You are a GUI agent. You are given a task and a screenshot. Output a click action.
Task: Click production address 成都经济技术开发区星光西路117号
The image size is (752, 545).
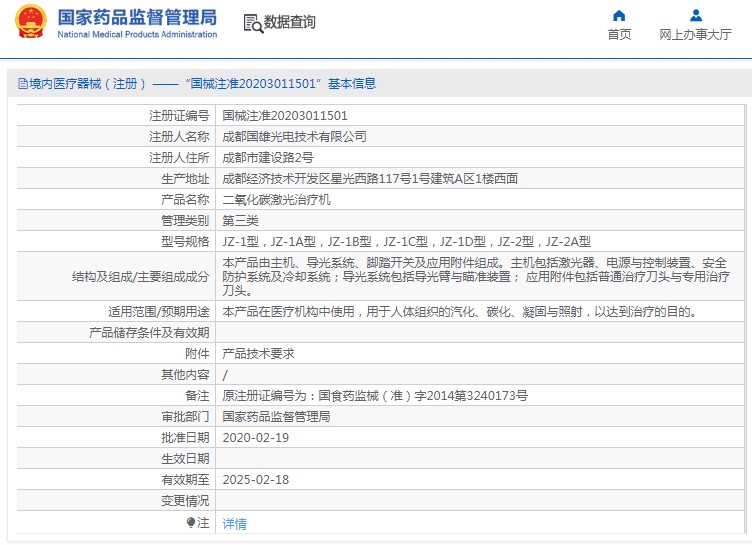coord(370,179)
